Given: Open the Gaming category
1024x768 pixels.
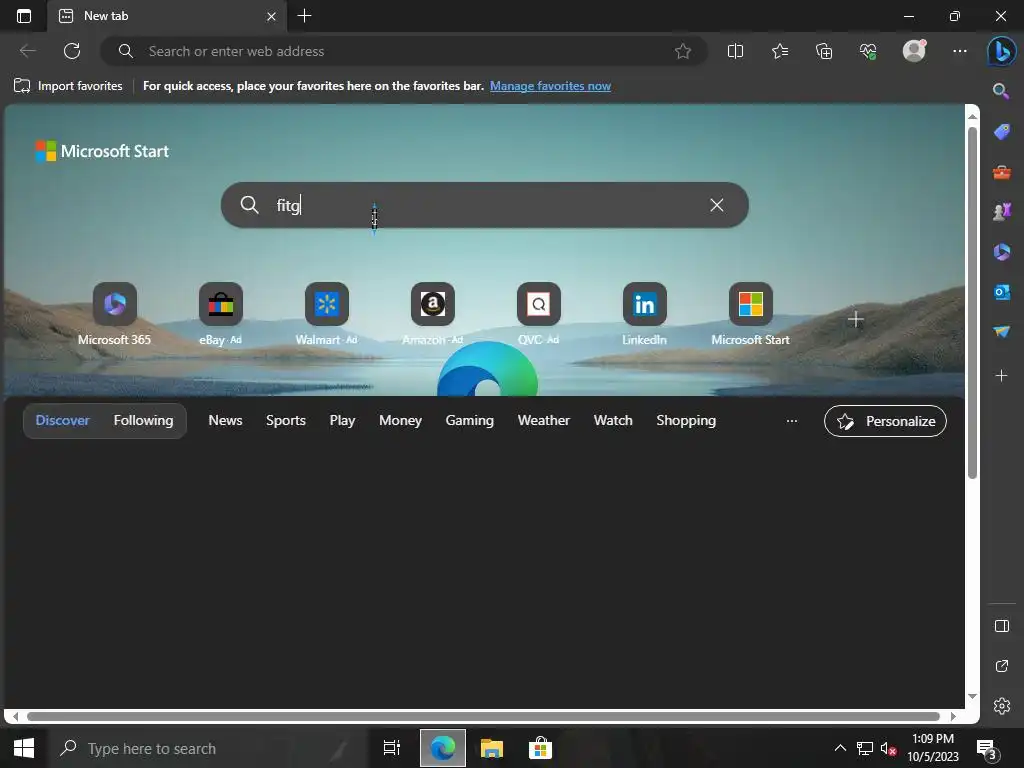Looking at the screenshot, I should click(x=470, y=420).
